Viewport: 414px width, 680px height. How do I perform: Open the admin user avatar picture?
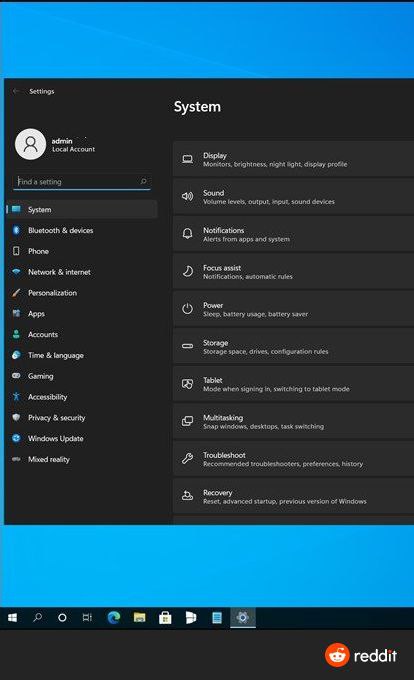click(x=30, y=144)
